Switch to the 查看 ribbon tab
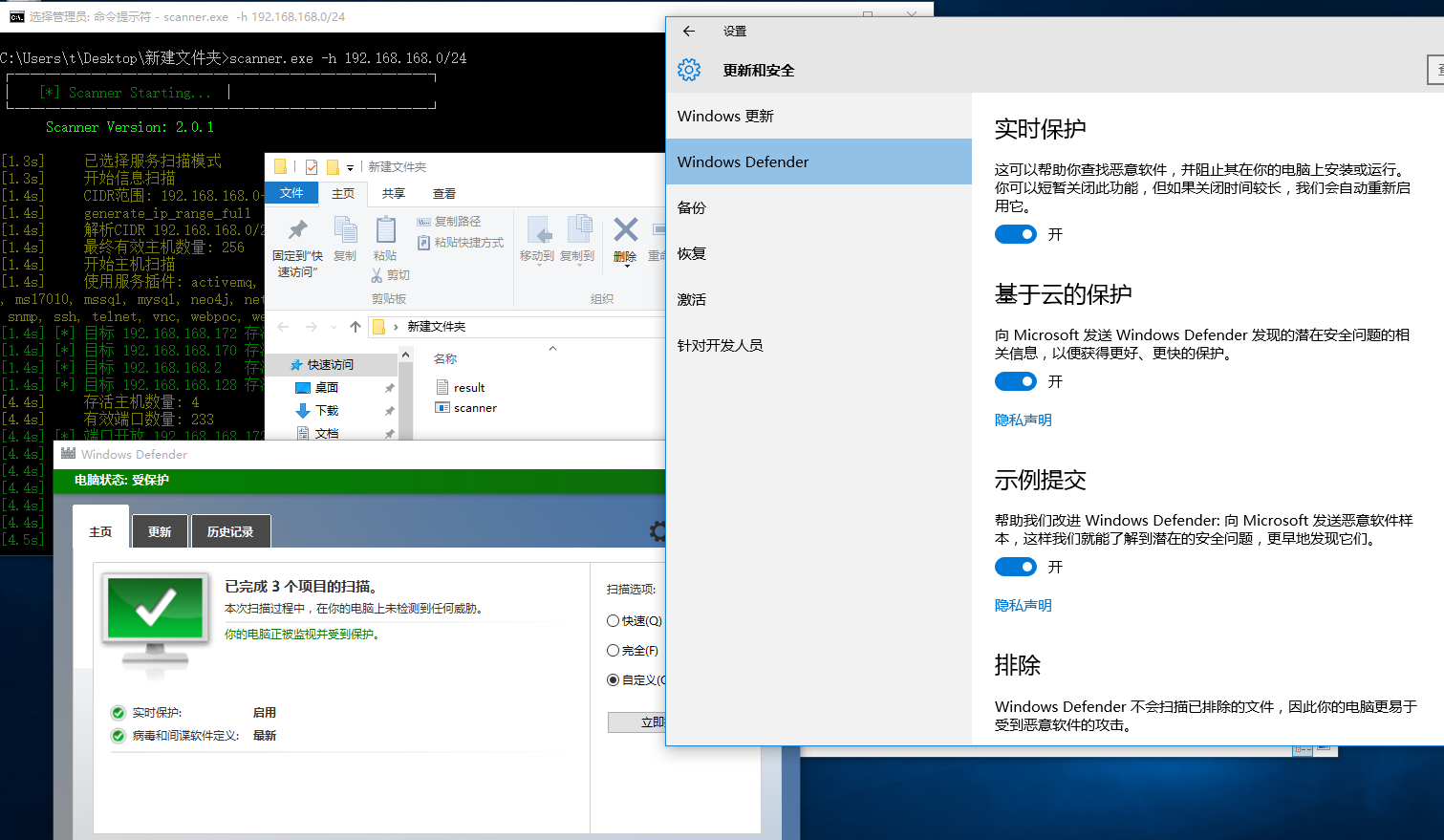This screenshot has width=1444, height=840. (x=444, y=193)
